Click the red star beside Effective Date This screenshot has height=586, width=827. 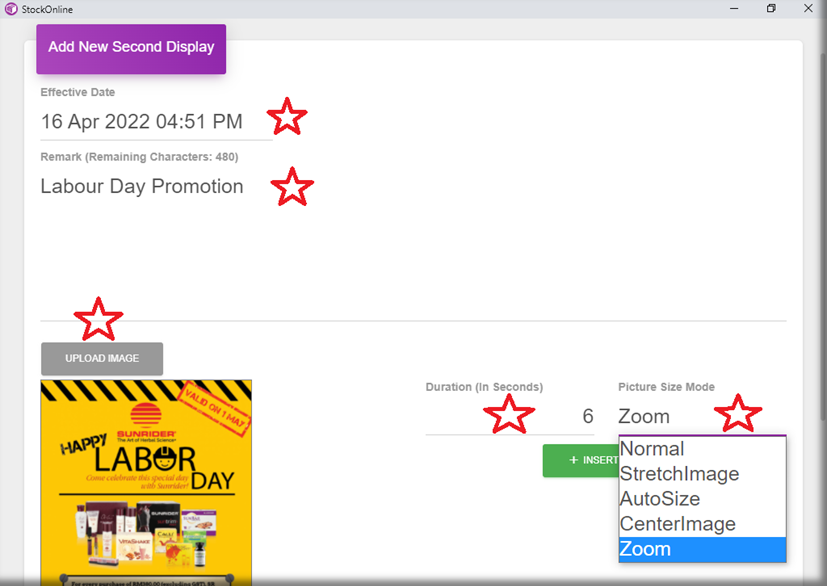(287, 118)
